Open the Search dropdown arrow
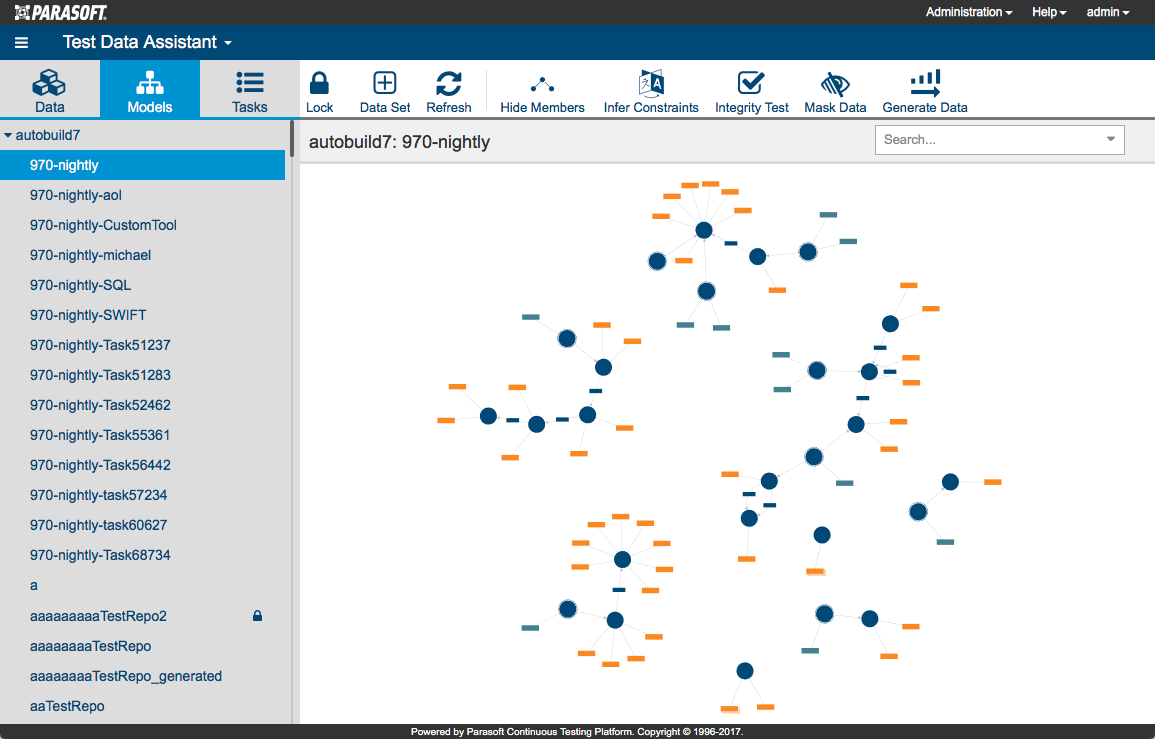1155x739 pixels. pos(1110,139)
